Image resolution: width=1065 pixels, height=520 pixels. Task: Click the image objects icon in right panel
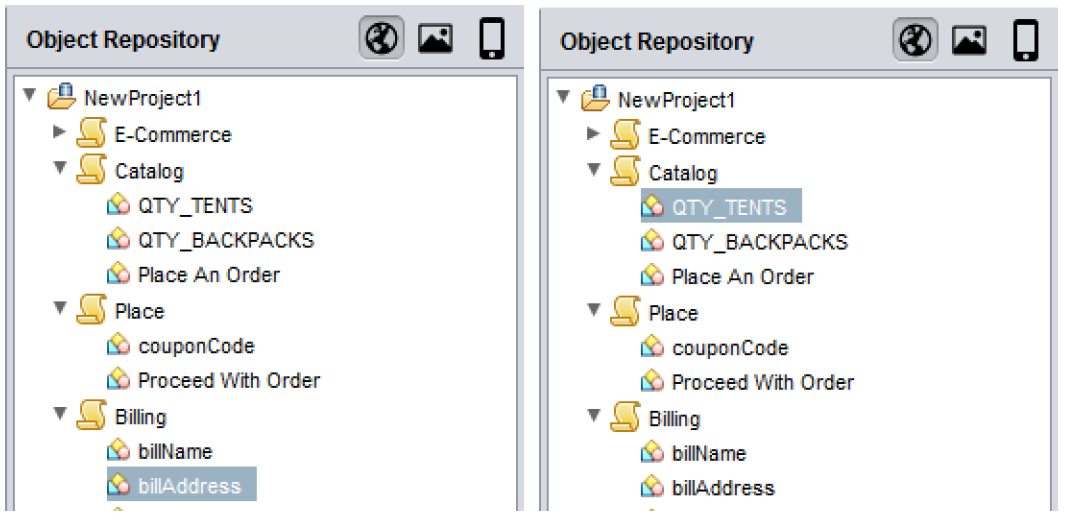click(969, 41)
